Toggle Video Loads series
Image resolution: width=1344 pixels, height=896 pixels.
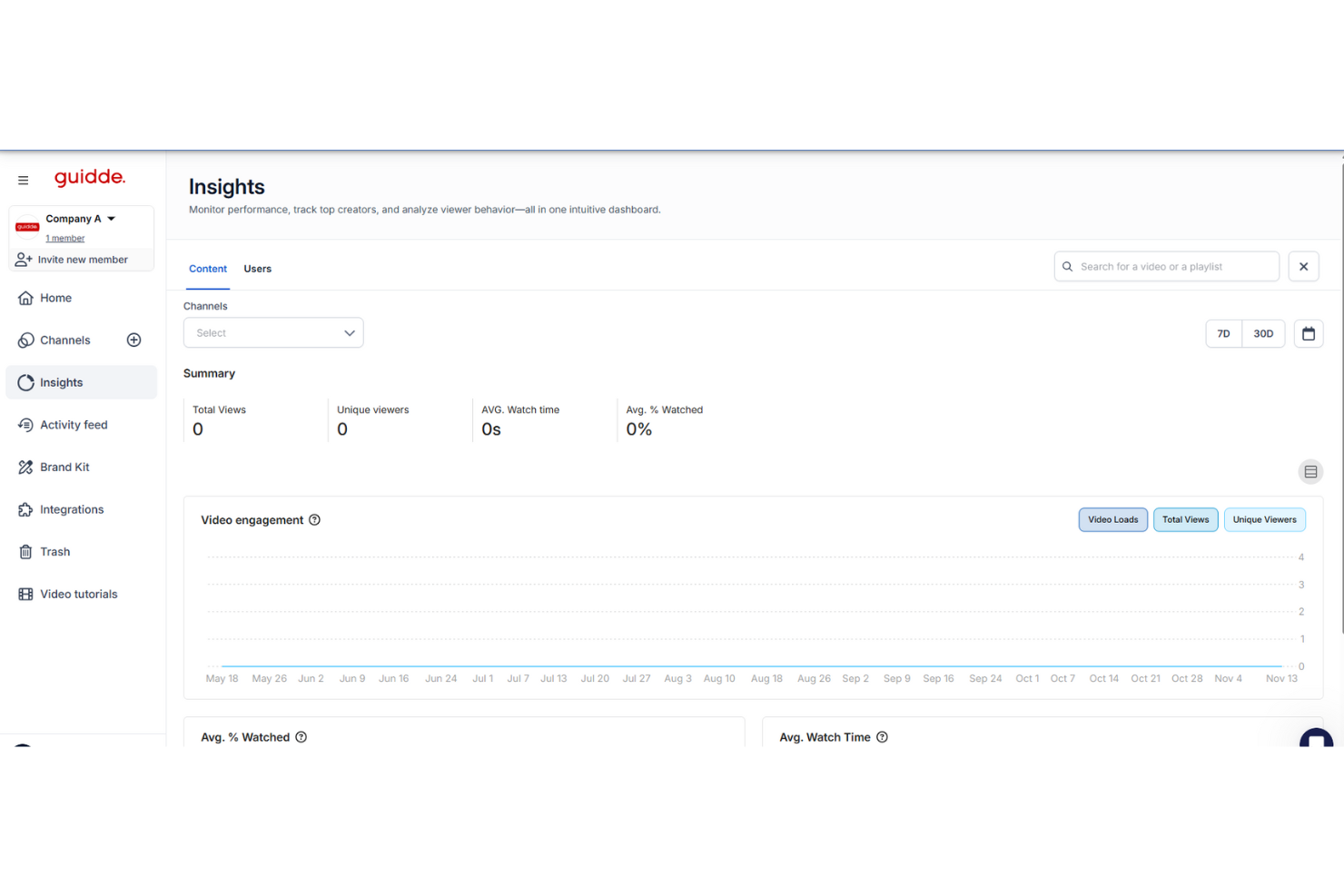point(1113,520)
